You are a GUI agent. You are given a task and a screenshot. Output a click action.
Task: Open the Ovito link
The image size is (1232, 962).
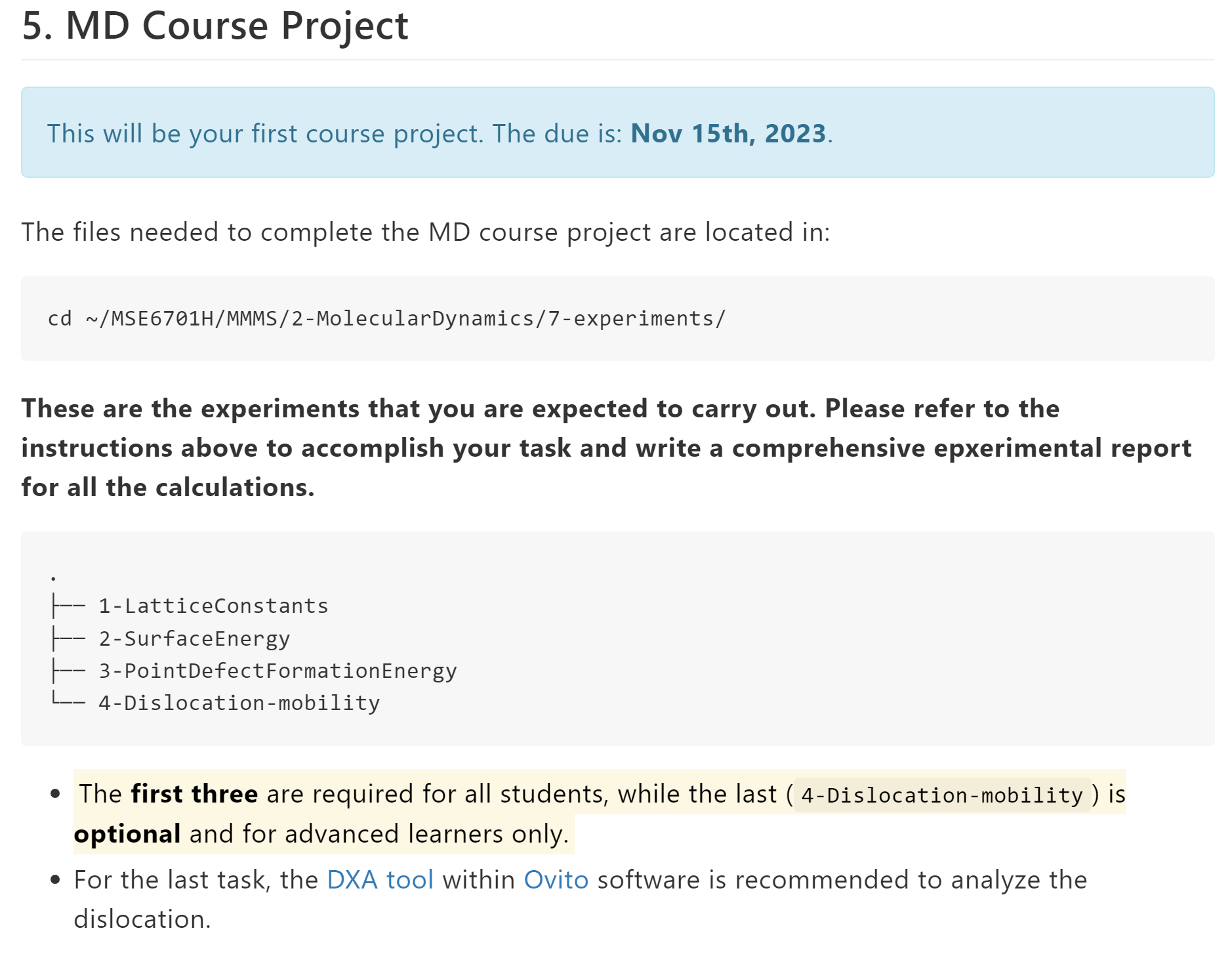click(x=556, y=879)
